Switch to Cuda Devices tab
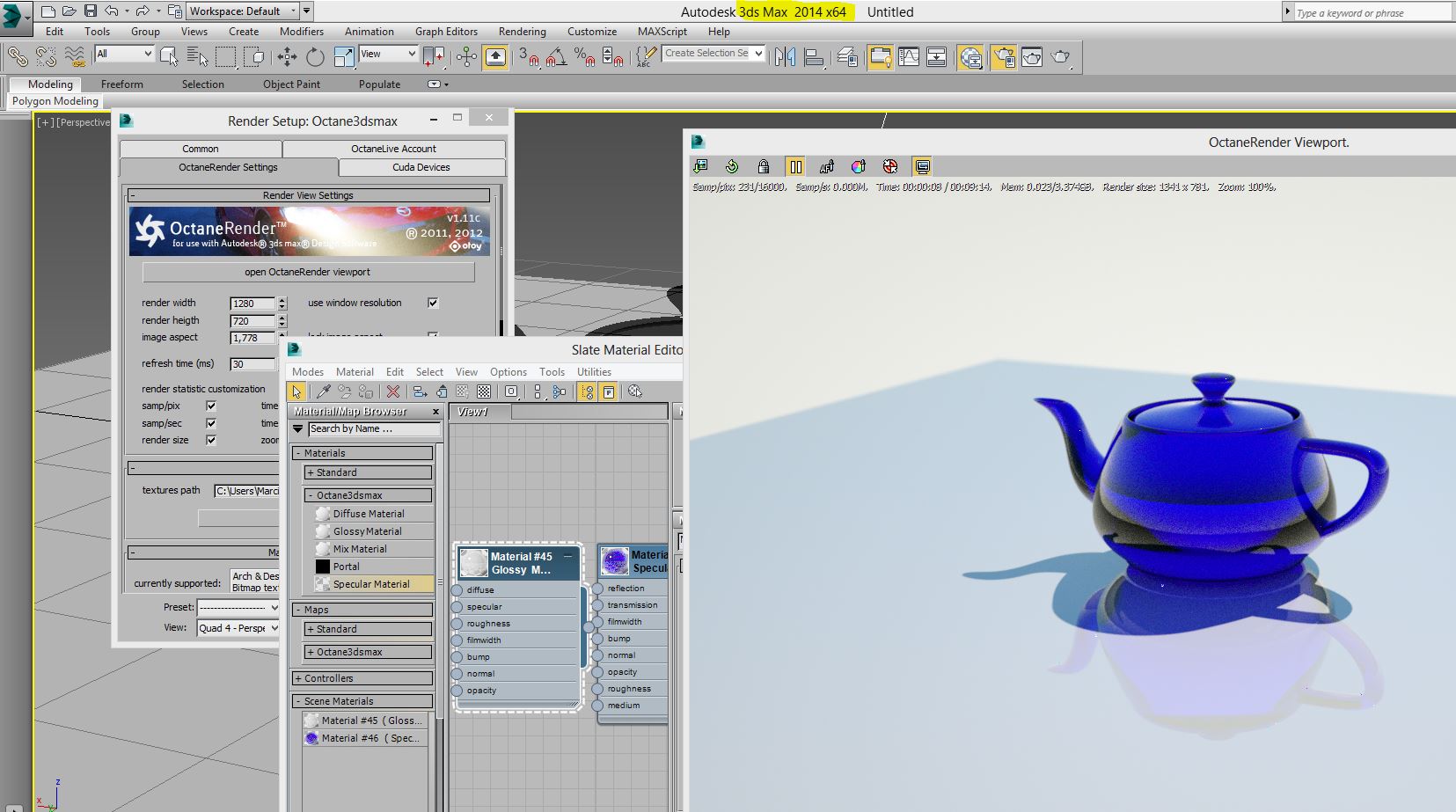Screen dimensions: 1456x812 pyautogui.click(x=421, y=167)
